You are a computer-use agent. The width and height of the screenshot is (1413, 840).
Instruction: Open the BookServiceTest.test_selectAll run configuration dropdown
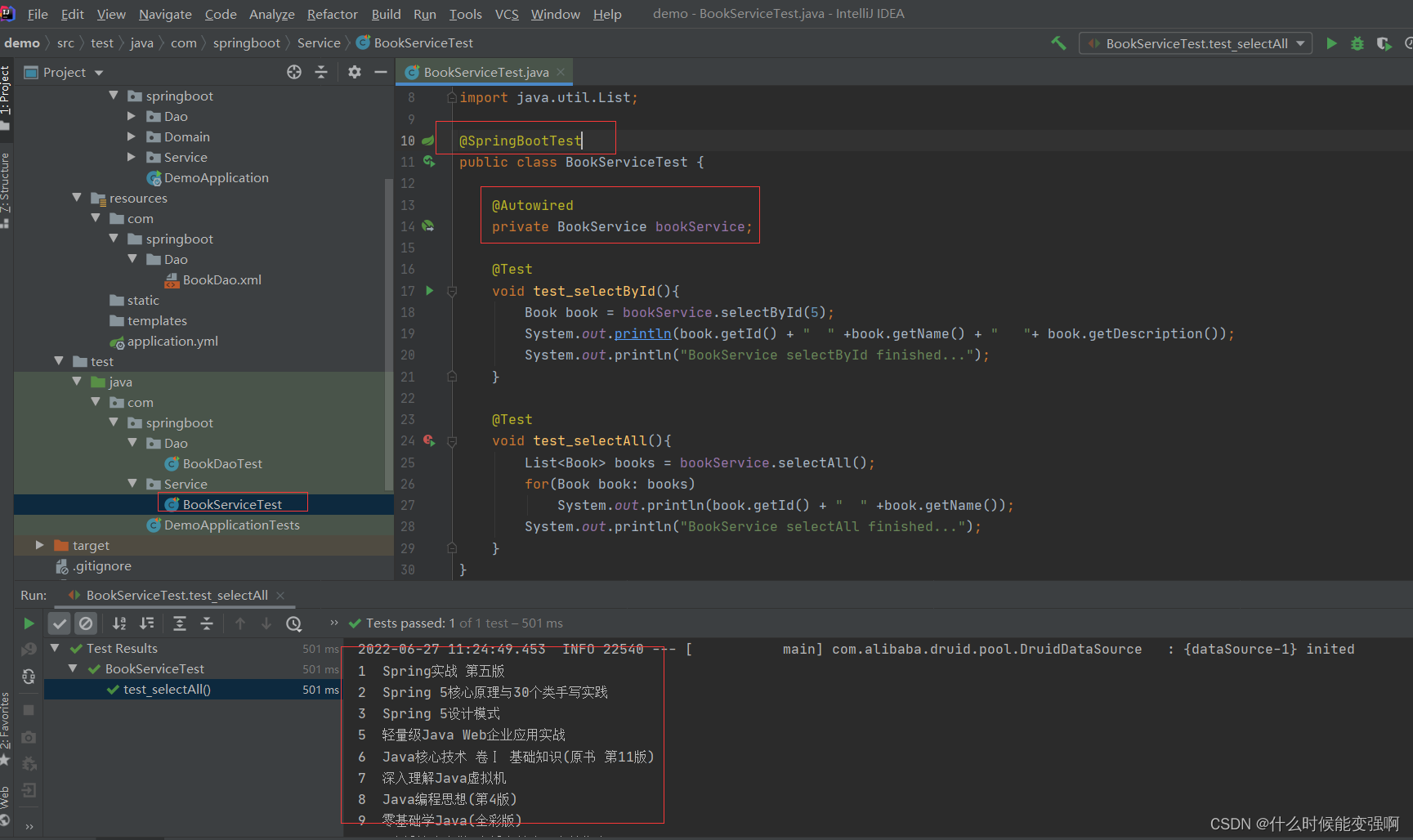tap(1301, 42)
